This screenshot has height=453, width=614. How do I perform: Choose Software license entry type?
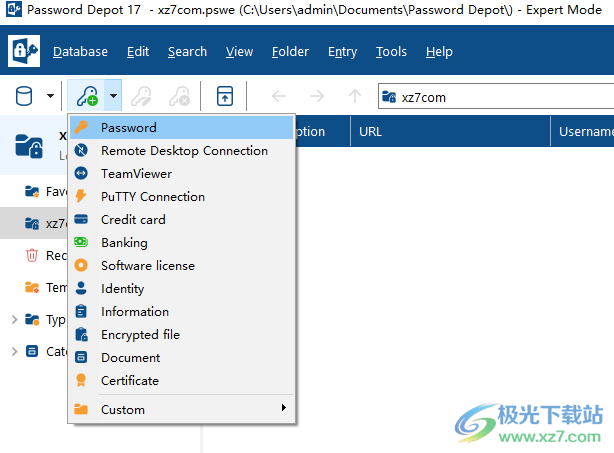click(182, 266)
